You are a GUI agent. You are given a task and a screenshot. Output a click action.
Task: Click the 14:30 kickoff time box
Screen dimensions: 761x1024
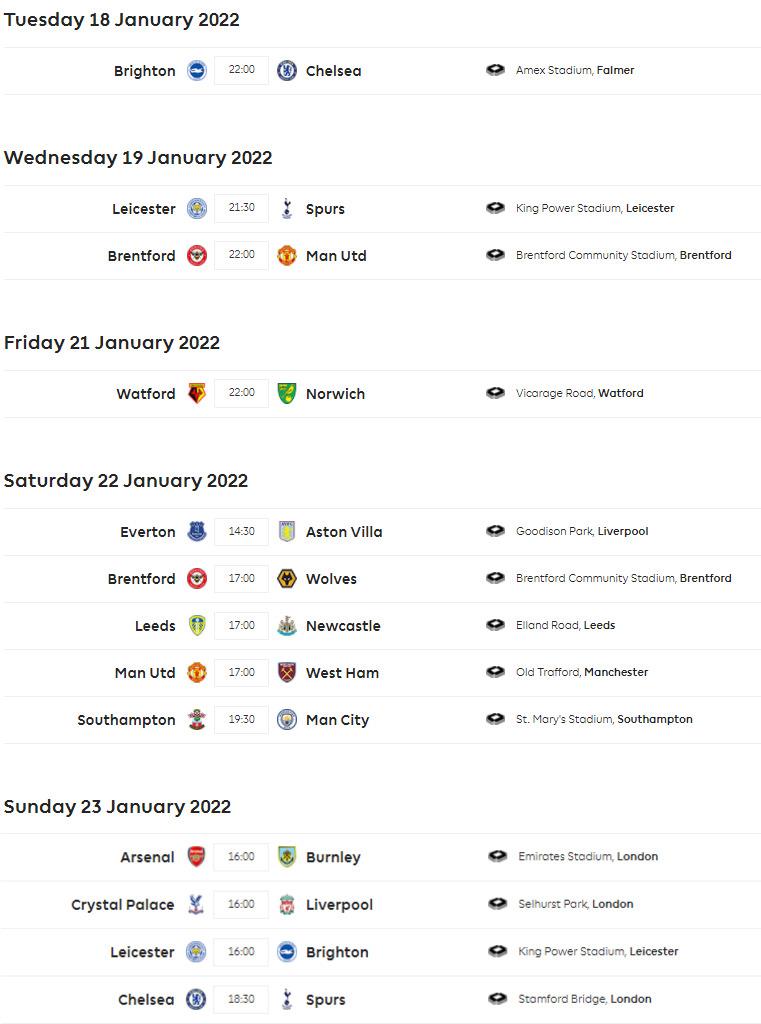click(242, 532)
